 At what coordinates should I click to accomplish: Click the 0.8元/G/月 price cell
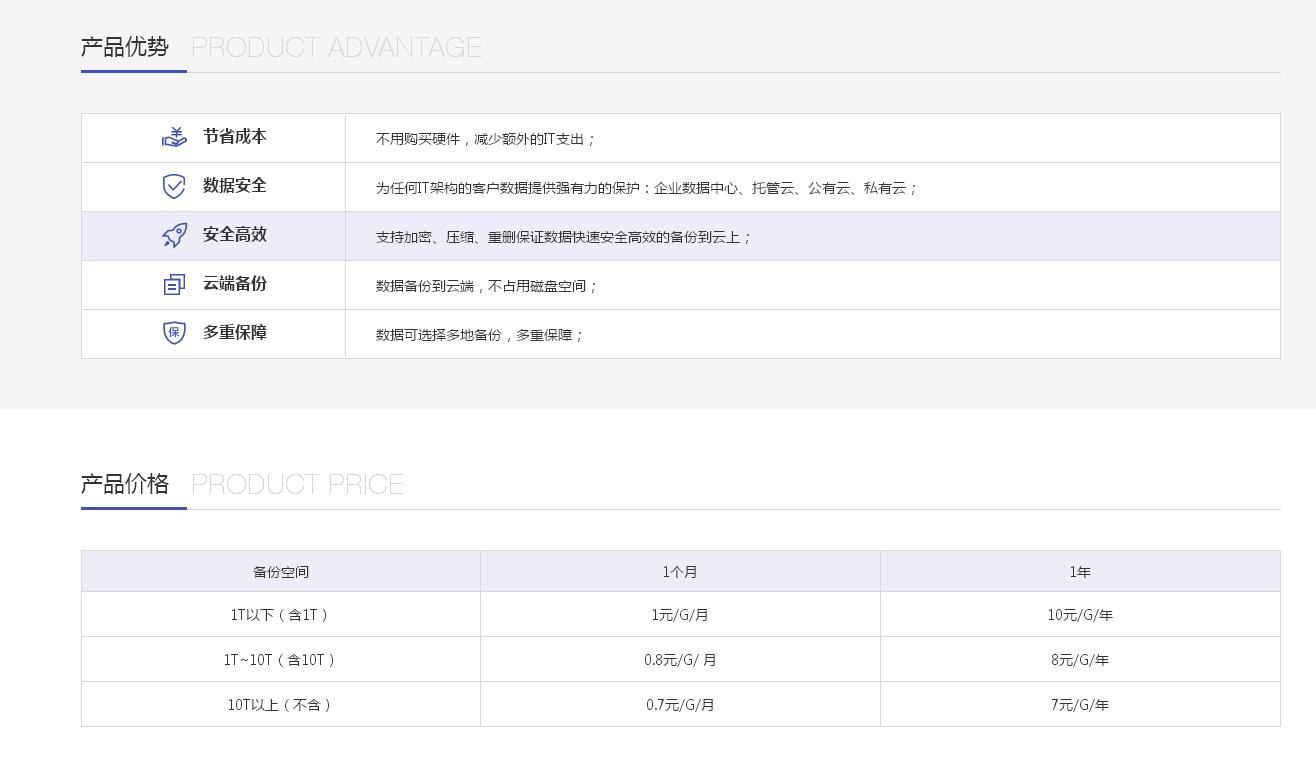[x=680, y=660]
